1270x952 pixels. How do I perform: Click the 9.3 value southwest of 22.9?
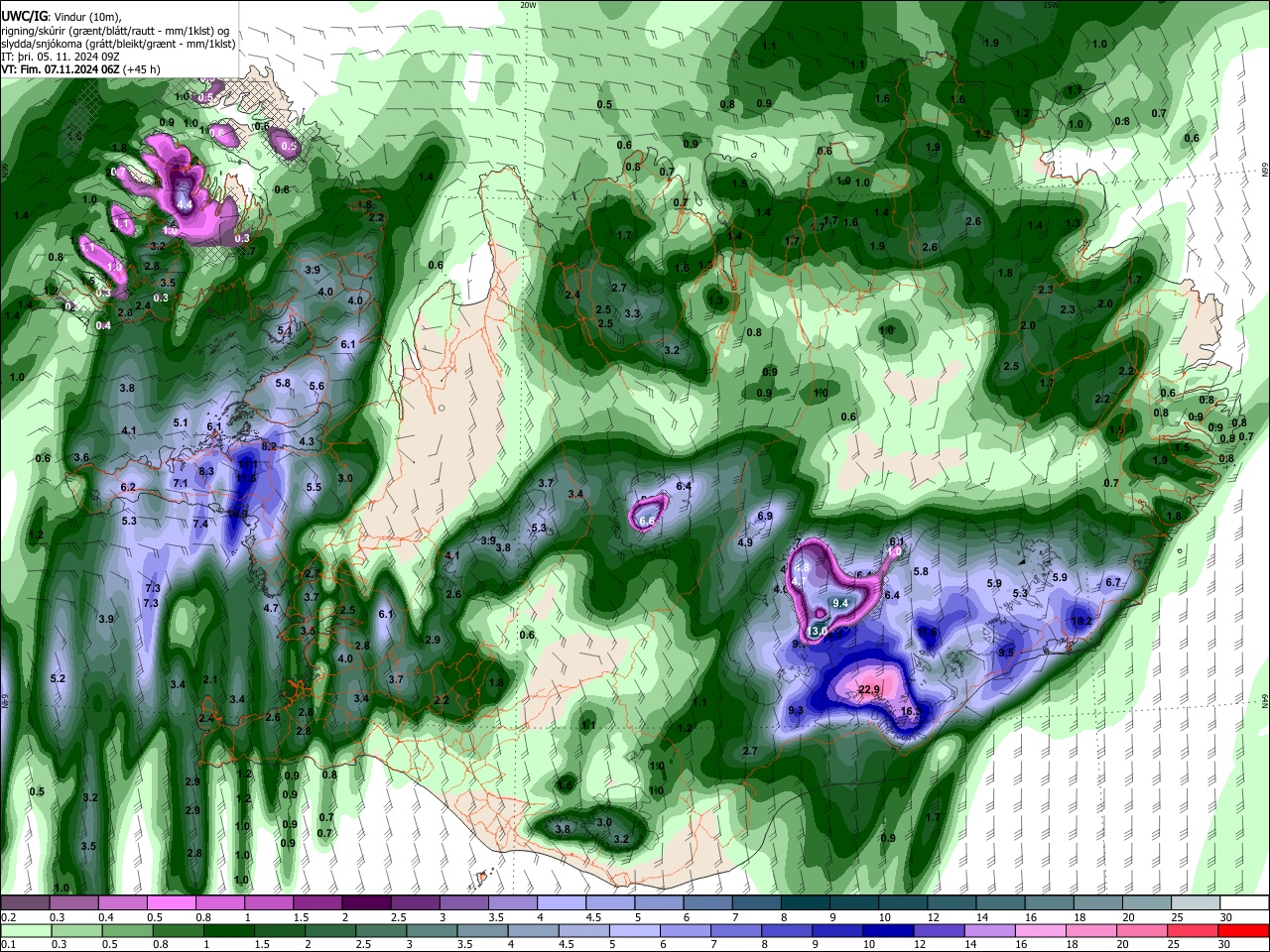click(796, 711)
